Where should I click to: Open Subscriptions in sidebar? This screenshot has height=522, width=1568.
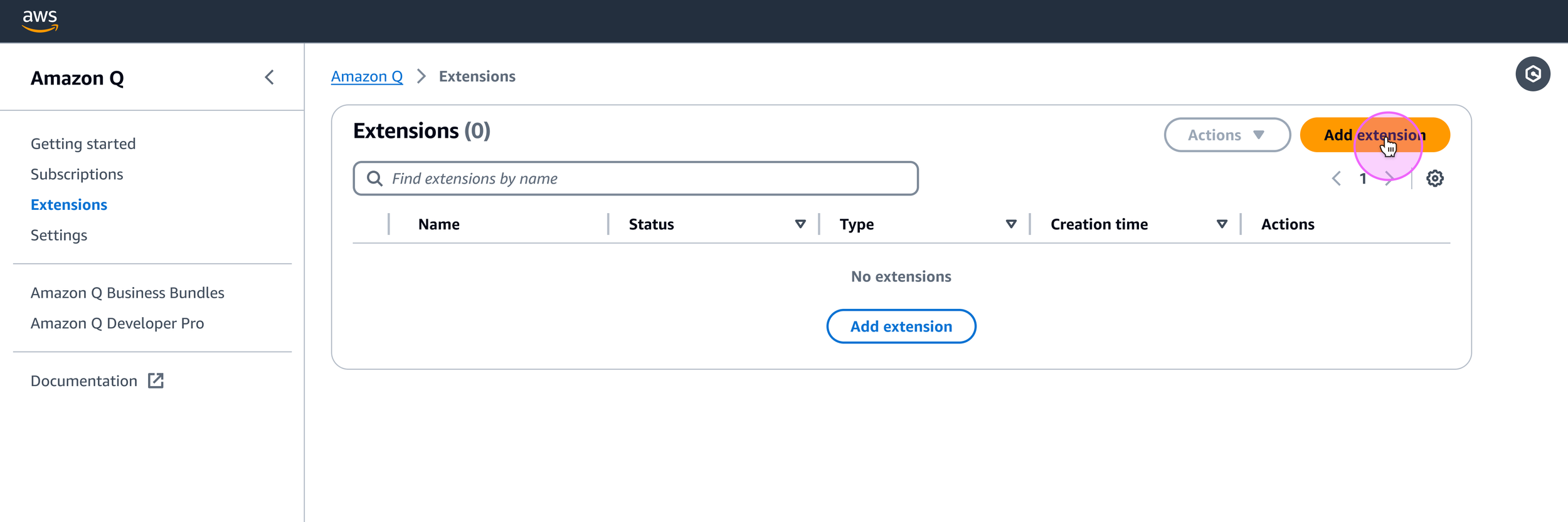[77, 174]
